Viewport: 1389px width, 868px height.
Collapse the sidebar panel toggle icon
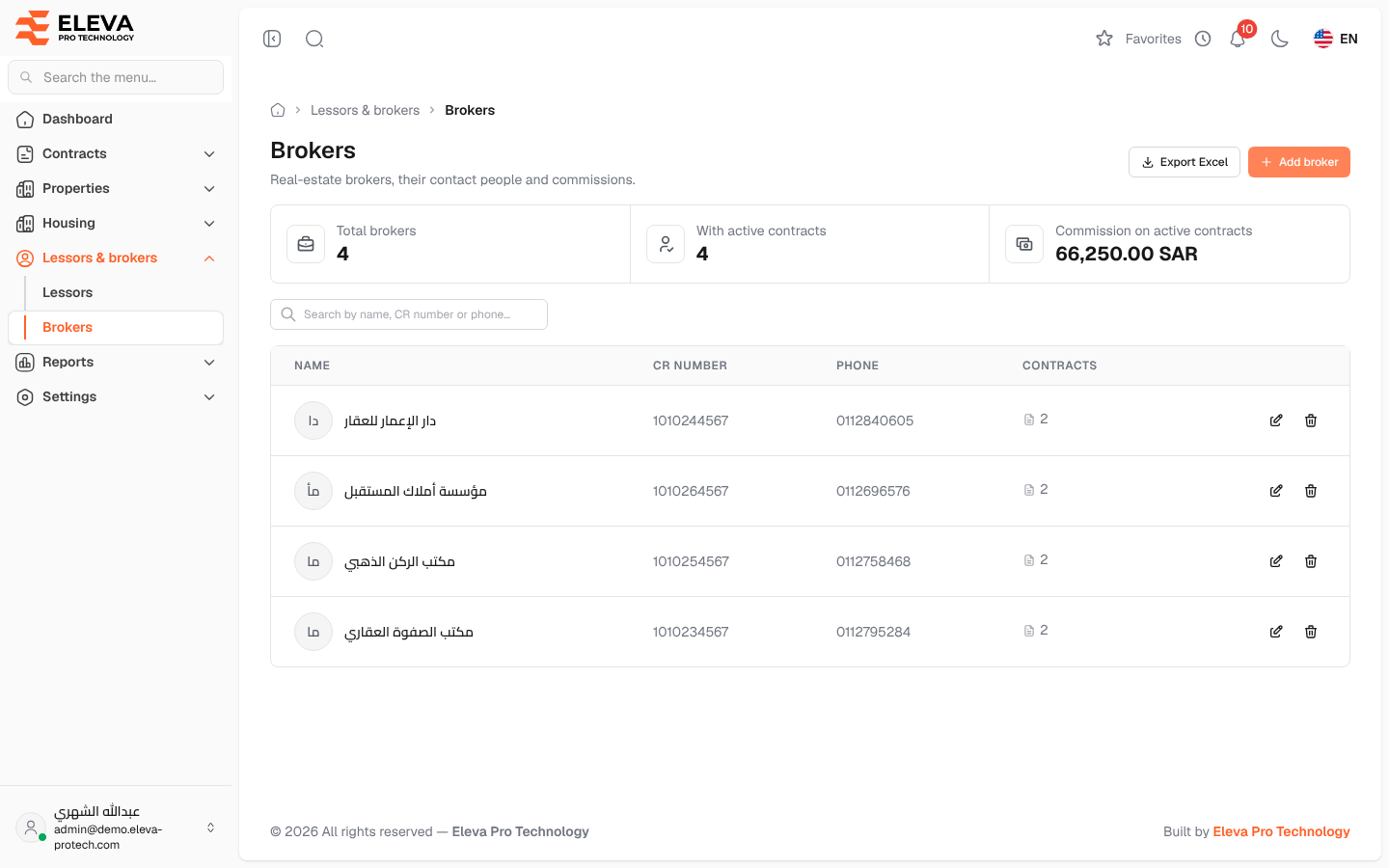(272, 39)
